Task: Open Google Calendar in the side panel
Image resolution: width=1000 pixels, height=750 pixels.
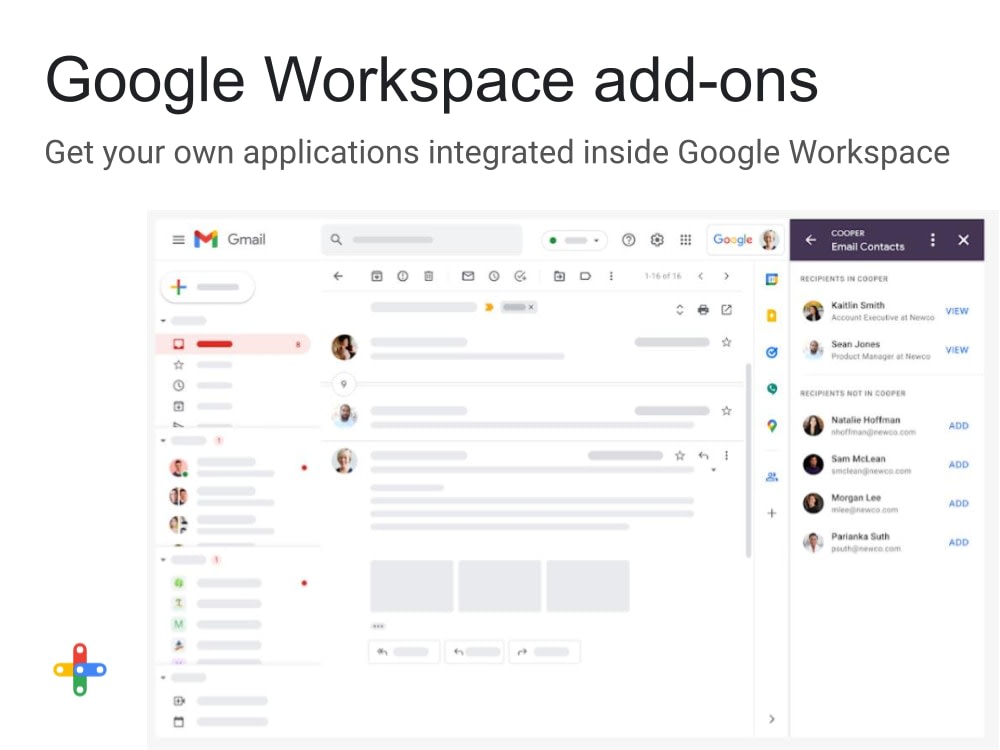Action: (771, 276)
